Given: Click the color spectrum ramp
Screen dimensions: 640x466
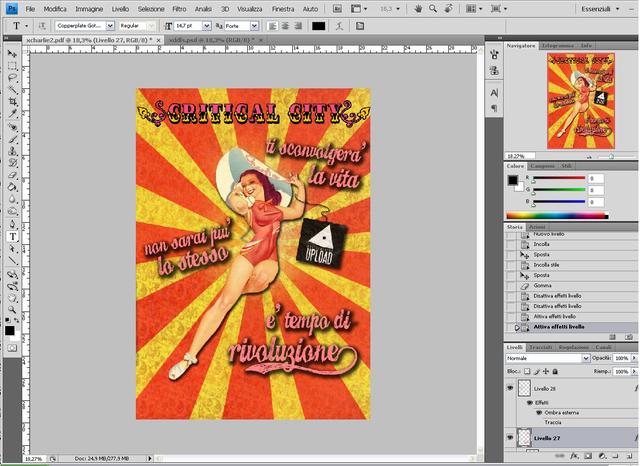Looking at the screenshot, I should pyautogui.click(x=558, y=215).
